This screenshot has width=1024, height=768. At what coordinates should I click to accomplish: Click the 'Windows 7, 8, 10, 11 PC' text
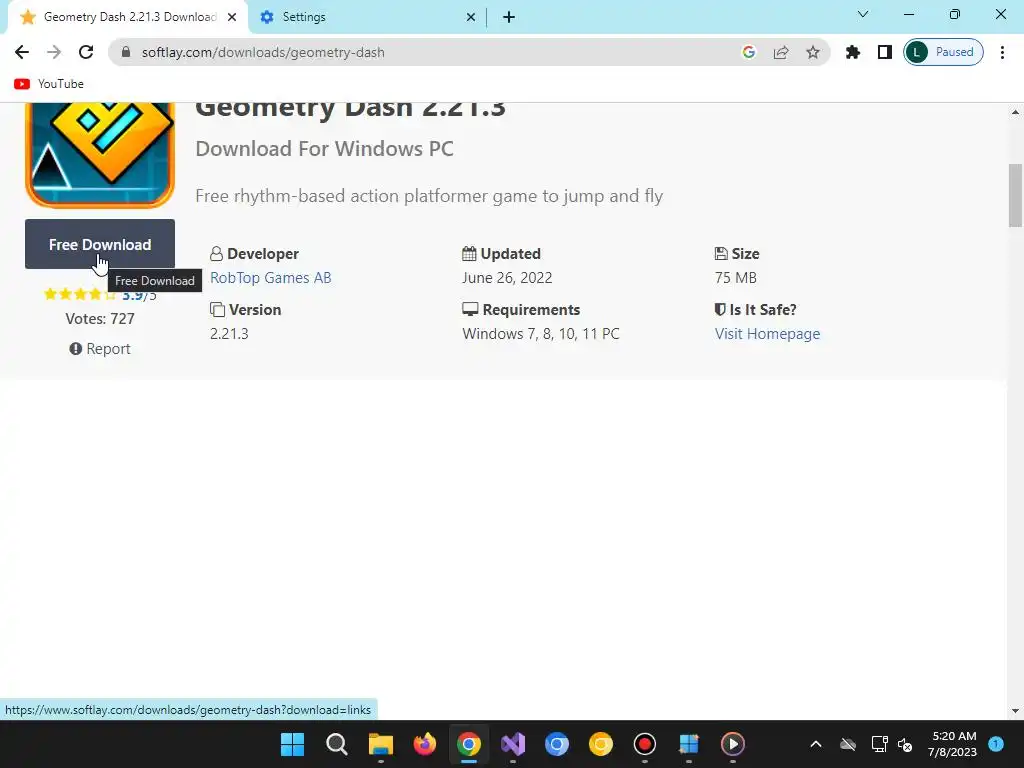click(541, 334)
